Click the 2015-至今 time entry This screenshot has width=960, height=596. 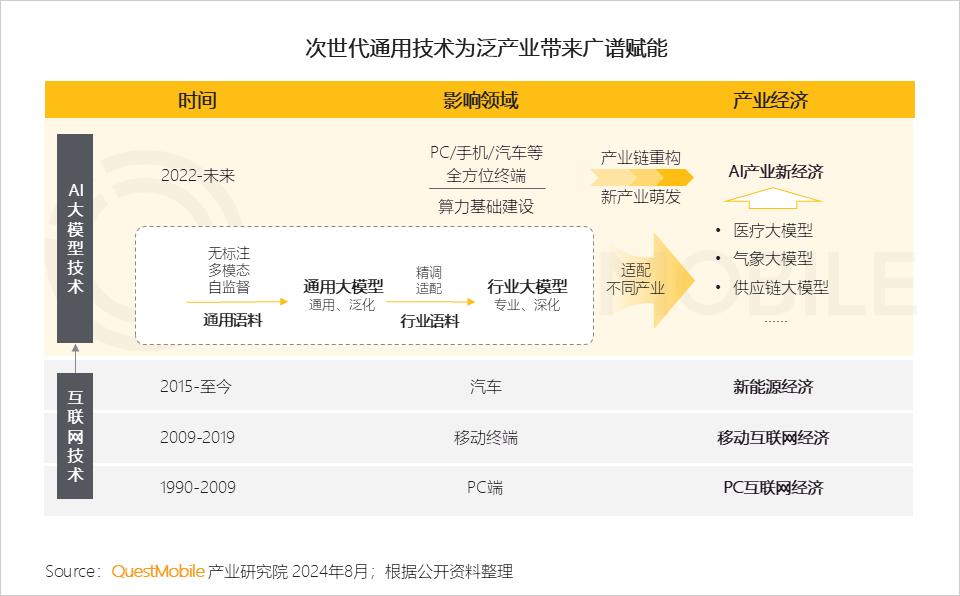point(196,387)
